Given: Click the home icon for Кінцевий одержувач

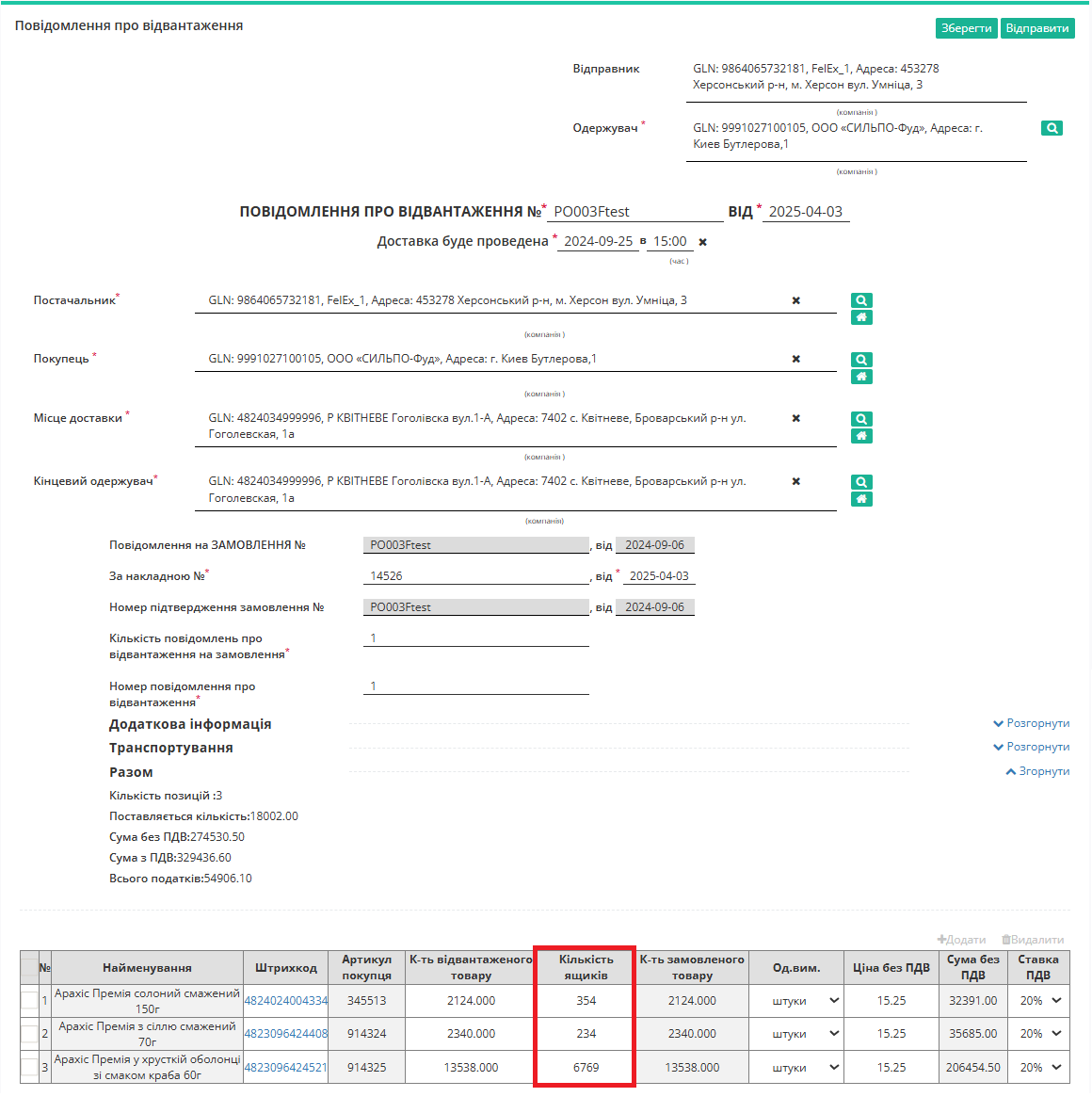Looking at the screenshot, I should tap(861, 499).
